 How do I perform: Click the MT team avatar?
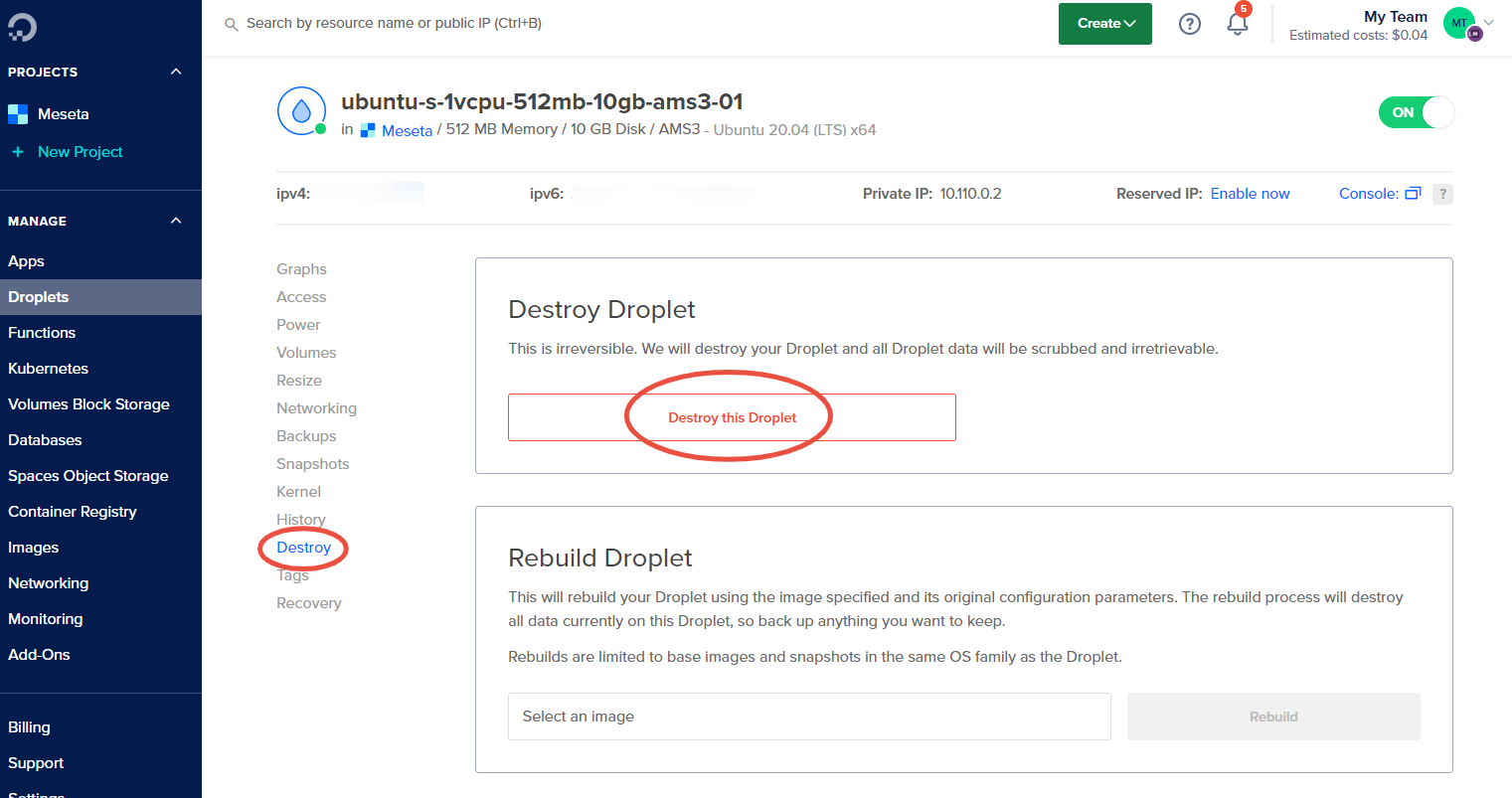pyautogui.click(x=1459, y=23)
